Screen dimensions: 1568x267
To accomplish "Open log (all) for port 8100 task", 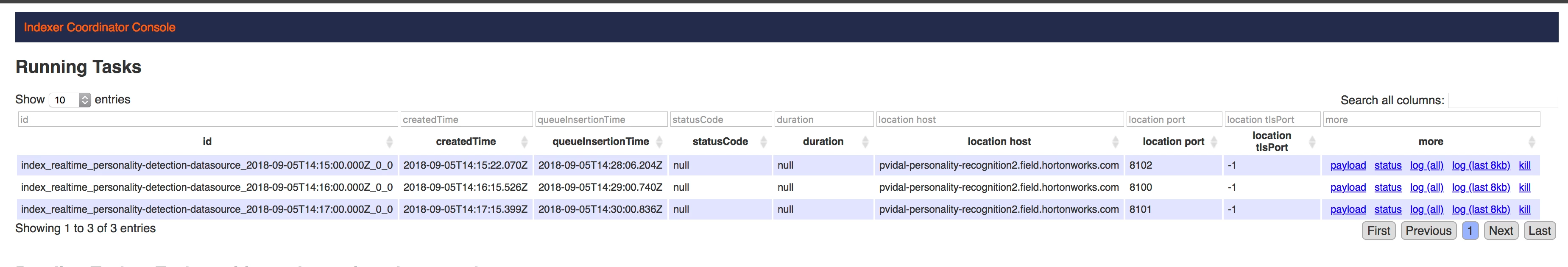I will (1426, 187).
